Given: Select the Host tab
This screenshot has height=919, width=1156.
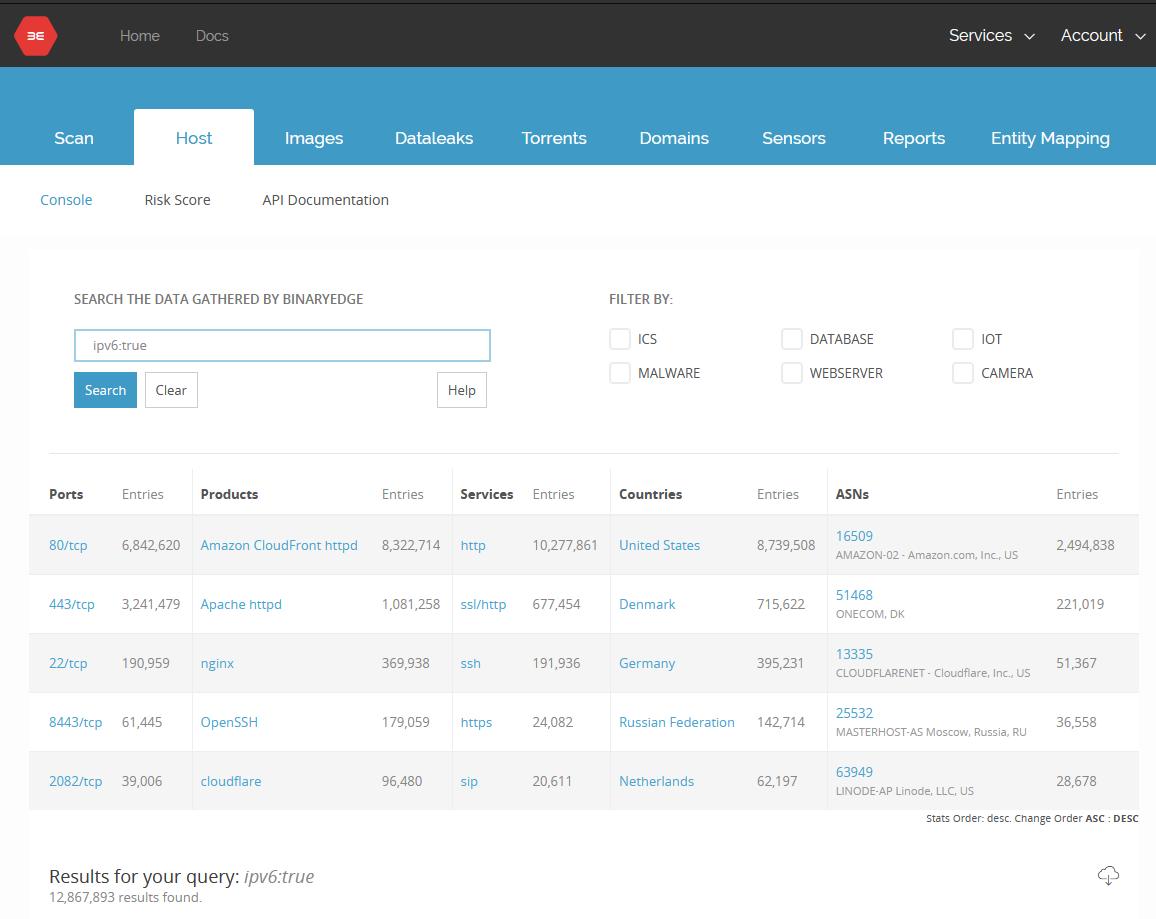Looking at the screenshot, I should tap(194, 138).
